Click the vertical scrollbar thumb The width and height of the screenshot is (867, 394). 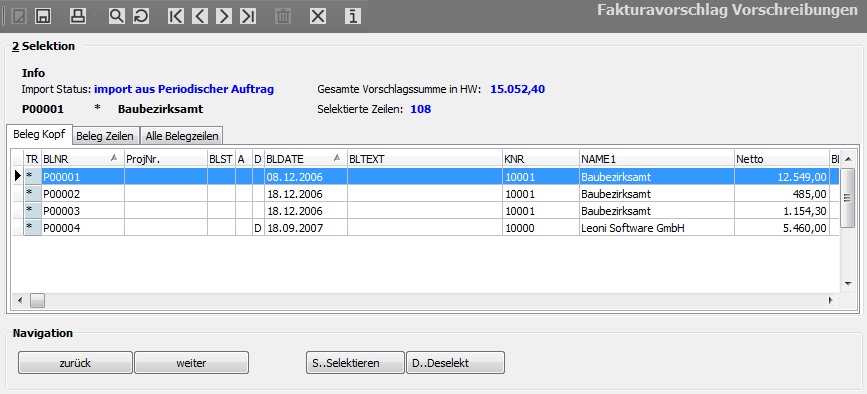coord(848,197)
